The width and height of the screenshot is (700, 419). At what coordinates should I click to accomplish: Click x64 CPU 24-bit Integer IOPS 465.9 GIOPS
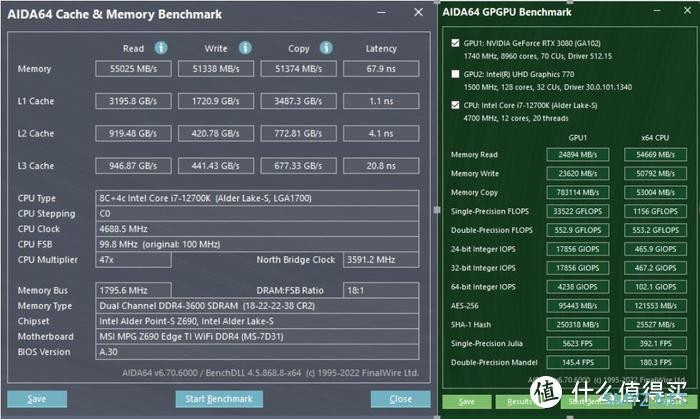tap(655, 249)
